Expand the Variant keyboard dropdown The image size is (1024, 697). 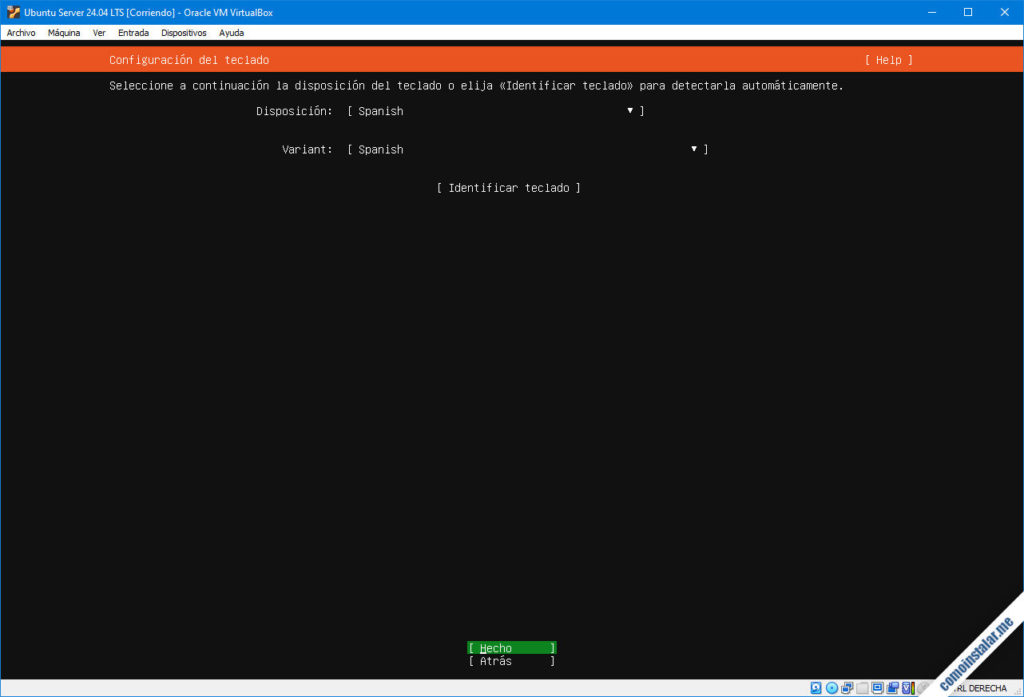click(528, 150)
